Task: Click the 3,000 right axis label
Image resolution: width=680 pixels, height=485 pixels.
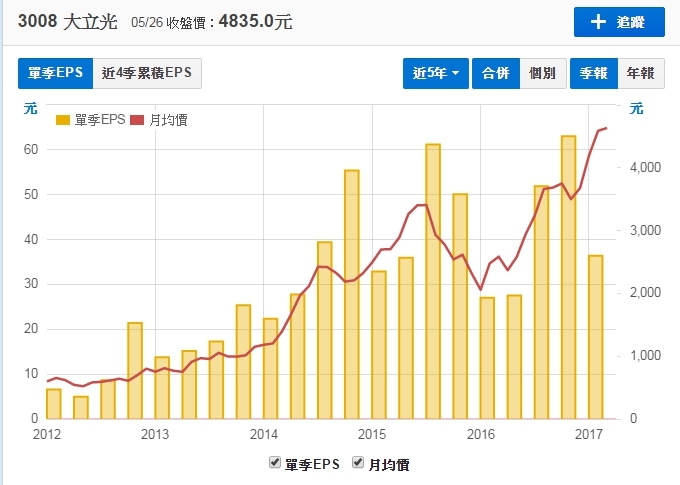Action: coord(645,230)
